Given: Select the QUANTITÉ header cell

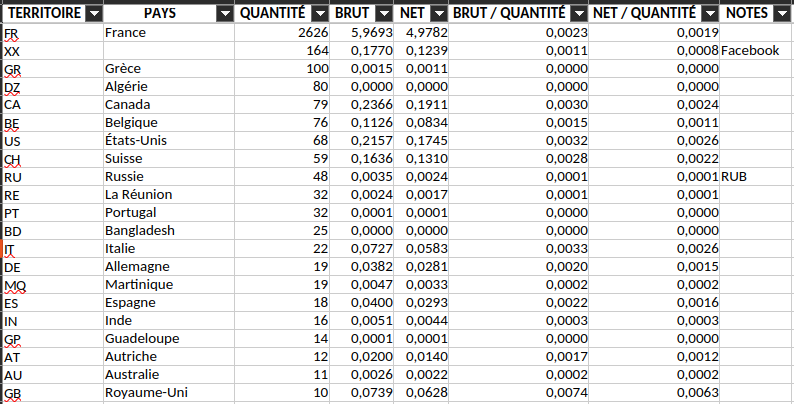Looking at the screenshot, I should pos(282,13).
